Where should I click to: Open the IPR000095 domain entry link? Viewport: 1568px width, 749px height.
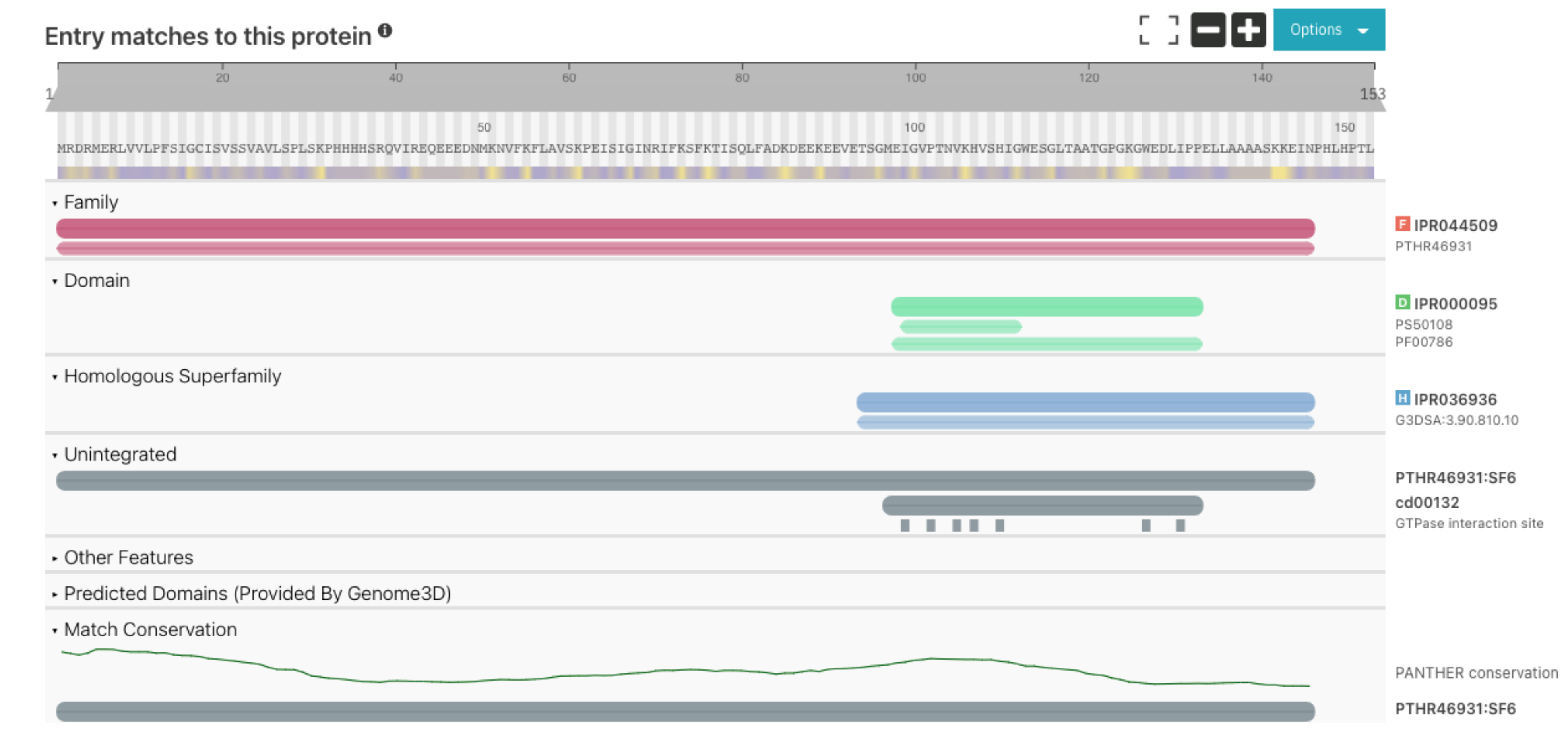tap(1455, 303)
